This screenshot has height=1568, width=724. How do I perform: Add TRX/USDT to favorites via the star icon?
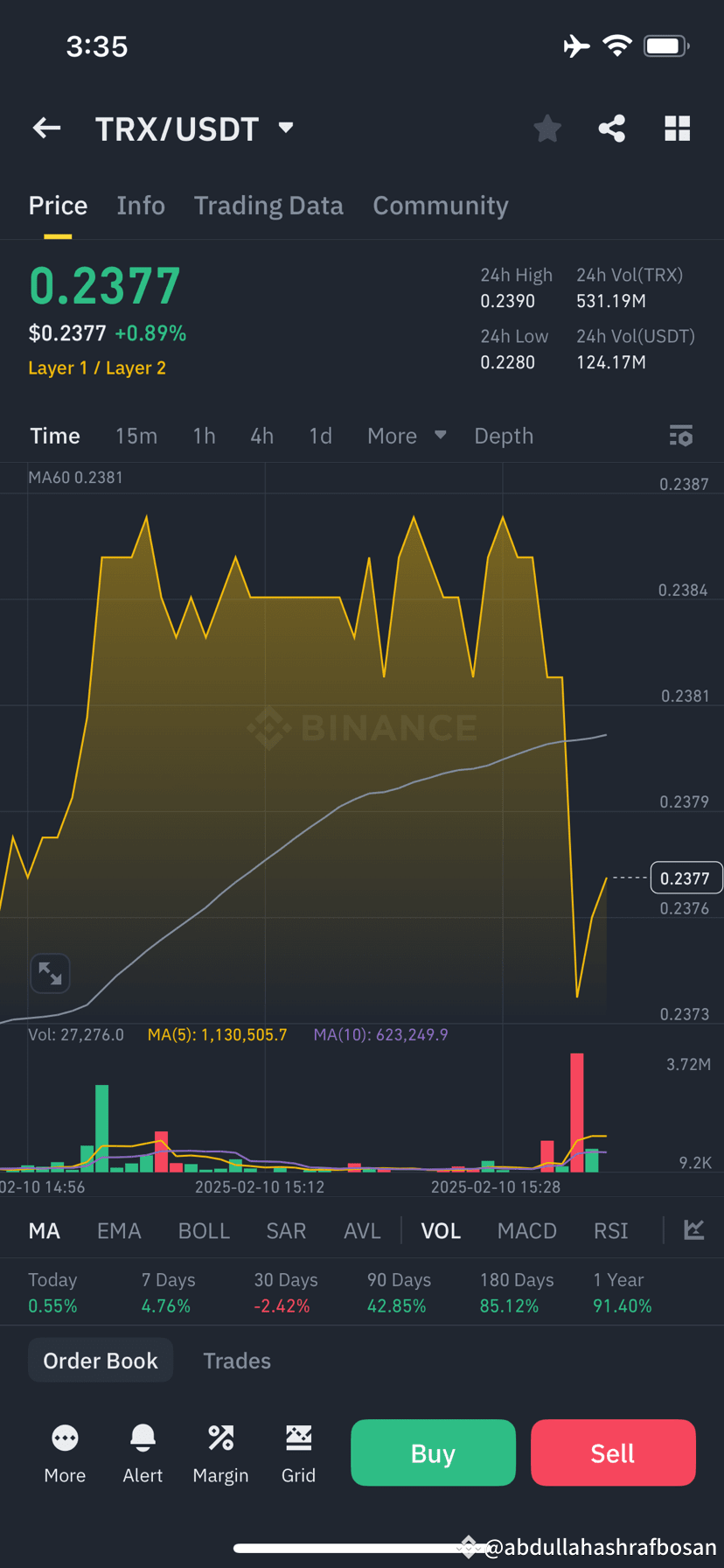click(x=547, y=128)
